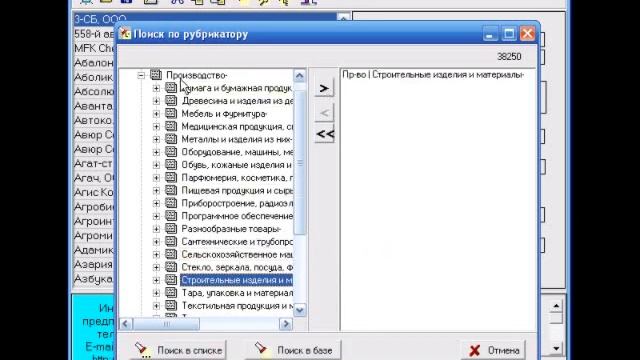The image size is (640, 360).
Task: Click the Поиск по рубрикатору title bar icon
Action: coord(125,34)
